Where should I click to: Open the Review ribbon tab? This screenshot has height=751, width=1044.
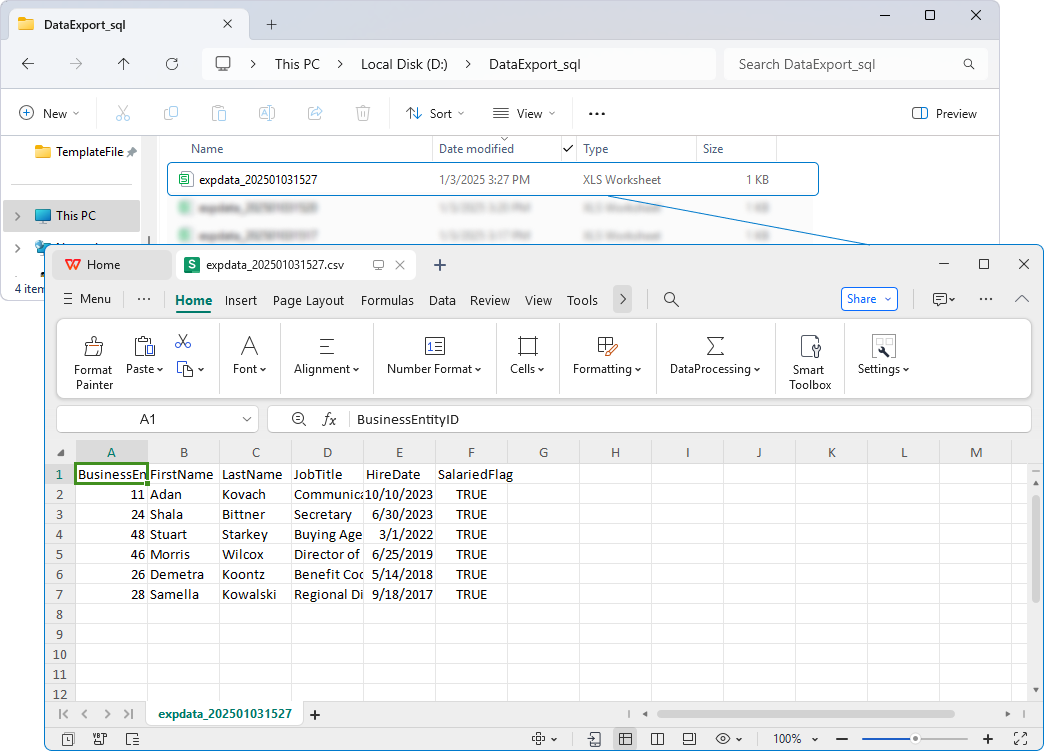(490, 300)
